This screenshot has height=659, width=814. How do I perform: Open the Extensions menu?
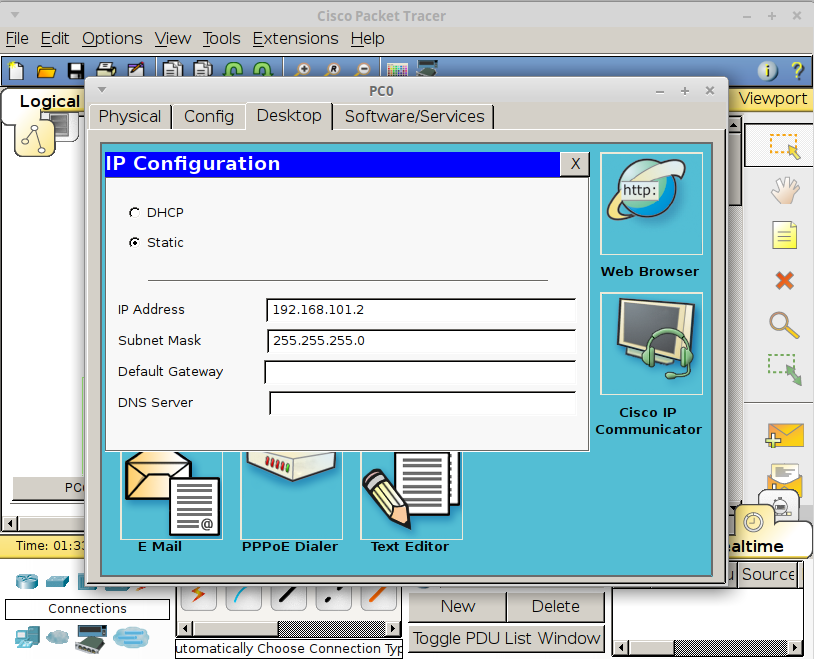pos(295,39)
